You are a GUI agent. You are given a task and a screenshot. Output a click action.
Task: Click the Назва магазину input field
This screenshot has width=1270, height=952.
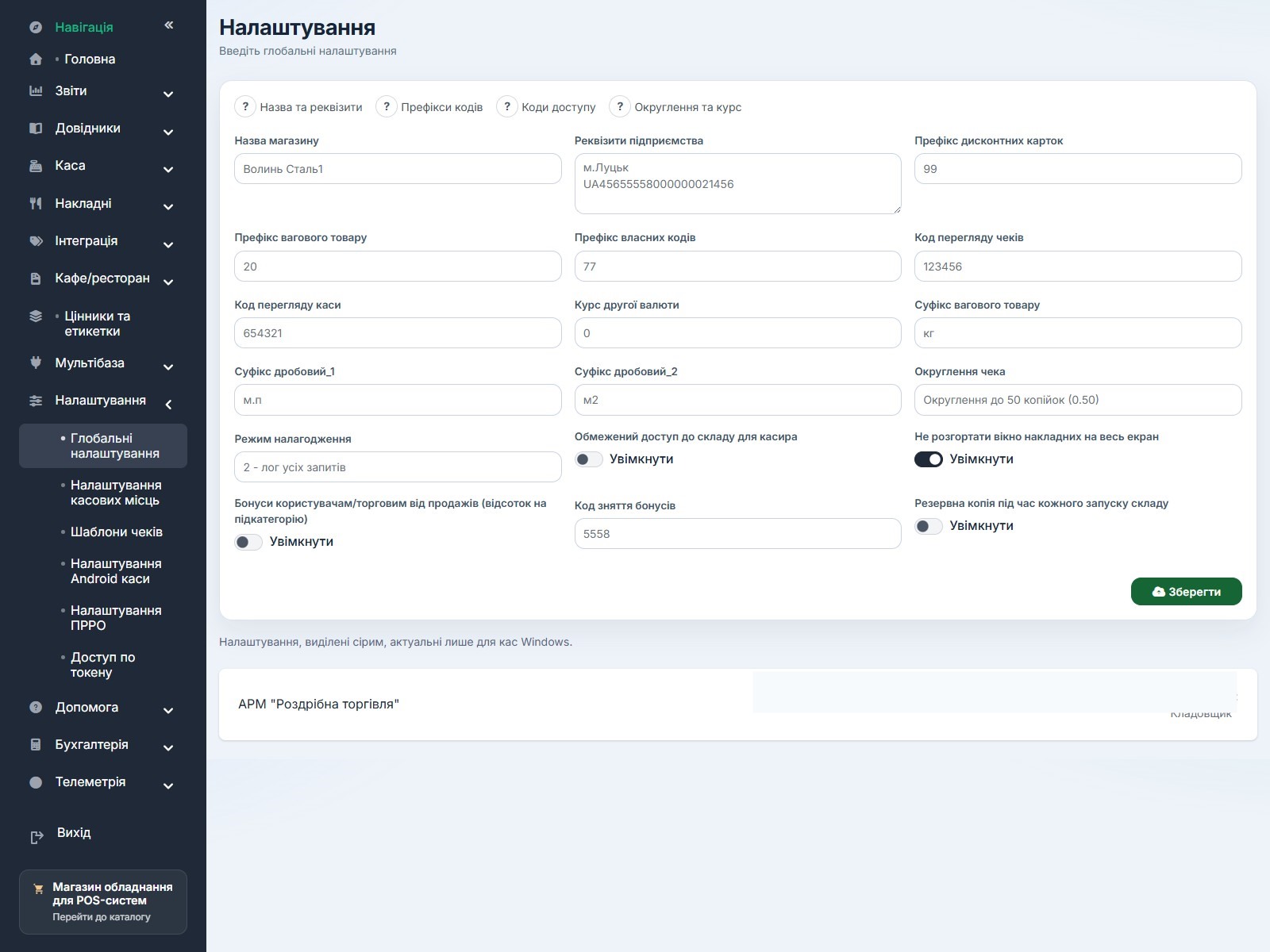(x=398, y=169)
